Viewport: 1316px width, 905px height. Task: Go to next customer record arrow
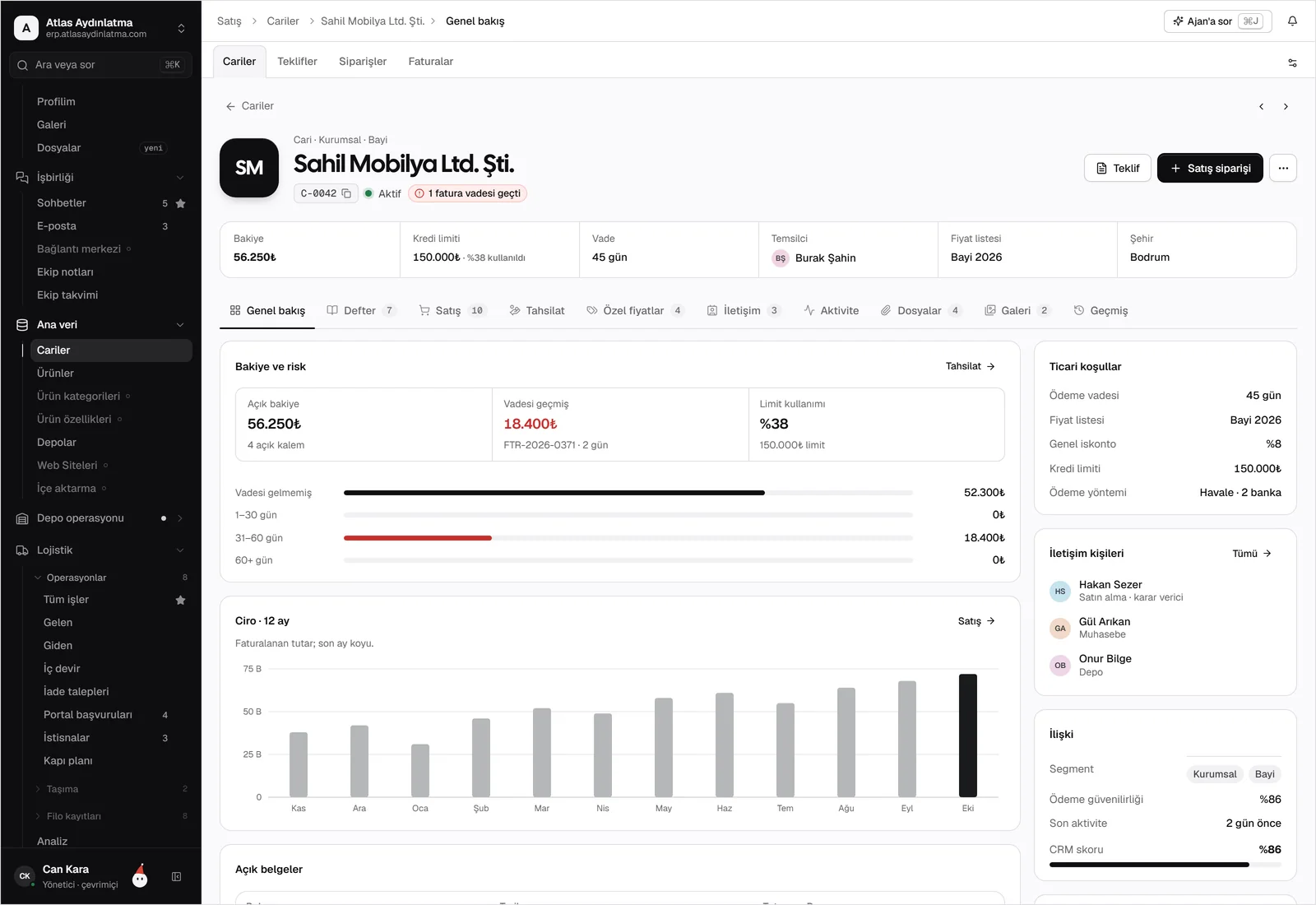click(x=1286, y=107)
